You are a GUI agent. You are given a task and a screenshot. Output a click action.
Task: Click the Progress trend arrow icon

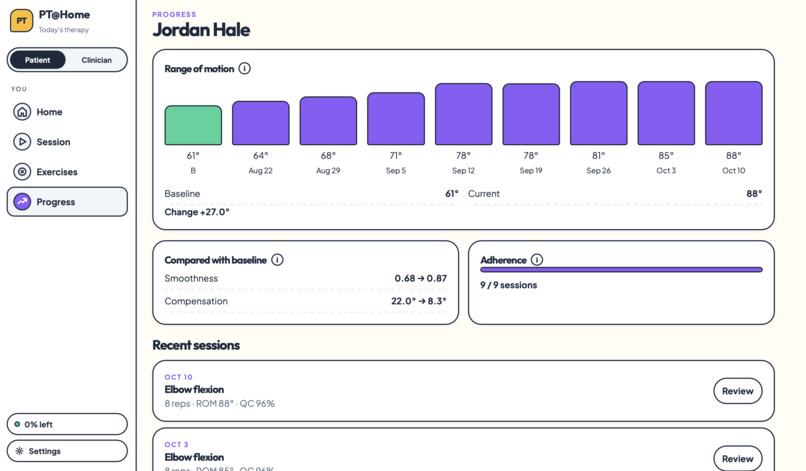[x=22, y=202]
